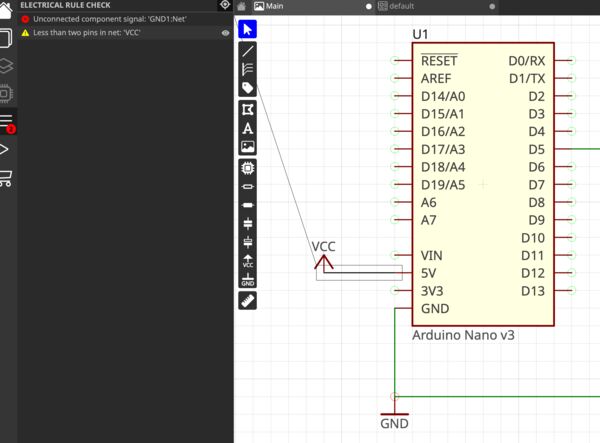This screenshot has width=600, height=443.
Task: Open the sheets panel in sidebar
Action: [x=6, y=38]
